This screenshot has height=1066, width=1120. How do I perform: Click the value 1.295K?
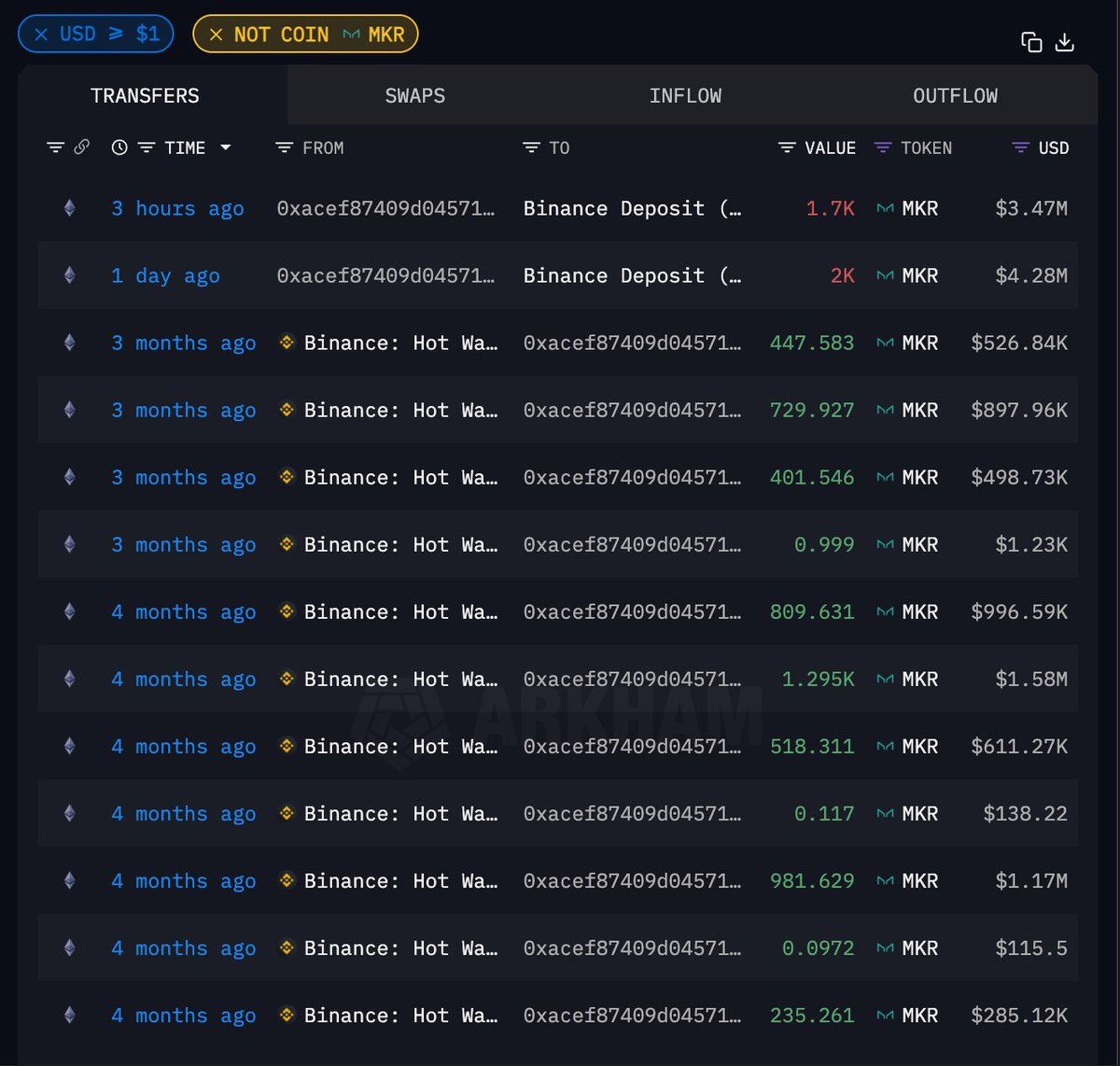coord(819,679)
